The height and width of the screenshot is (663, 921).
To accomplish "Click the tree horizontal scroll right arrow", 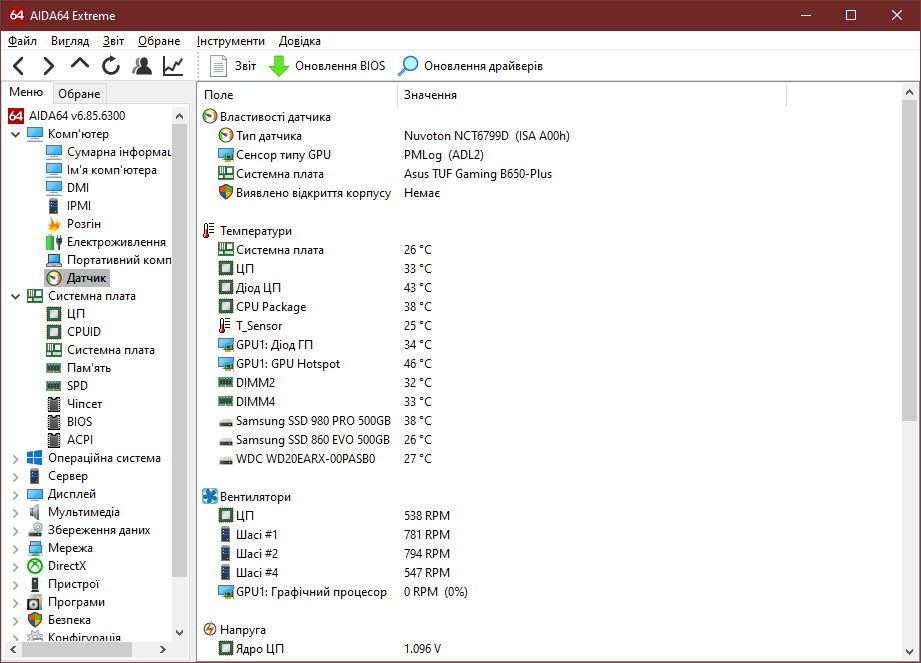I will click(x=163, y=649).
